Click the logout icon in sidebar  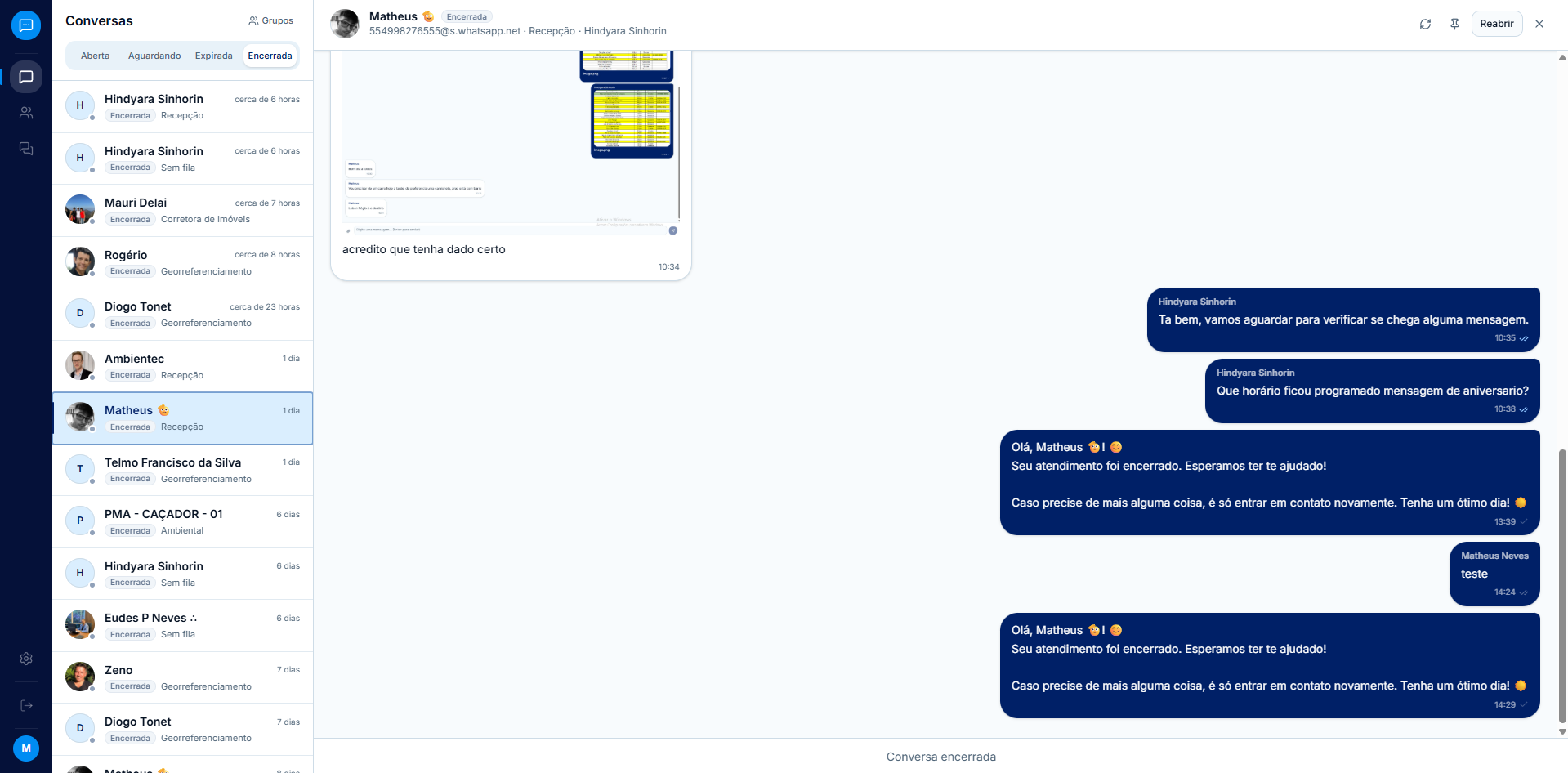tap(26, 705)
